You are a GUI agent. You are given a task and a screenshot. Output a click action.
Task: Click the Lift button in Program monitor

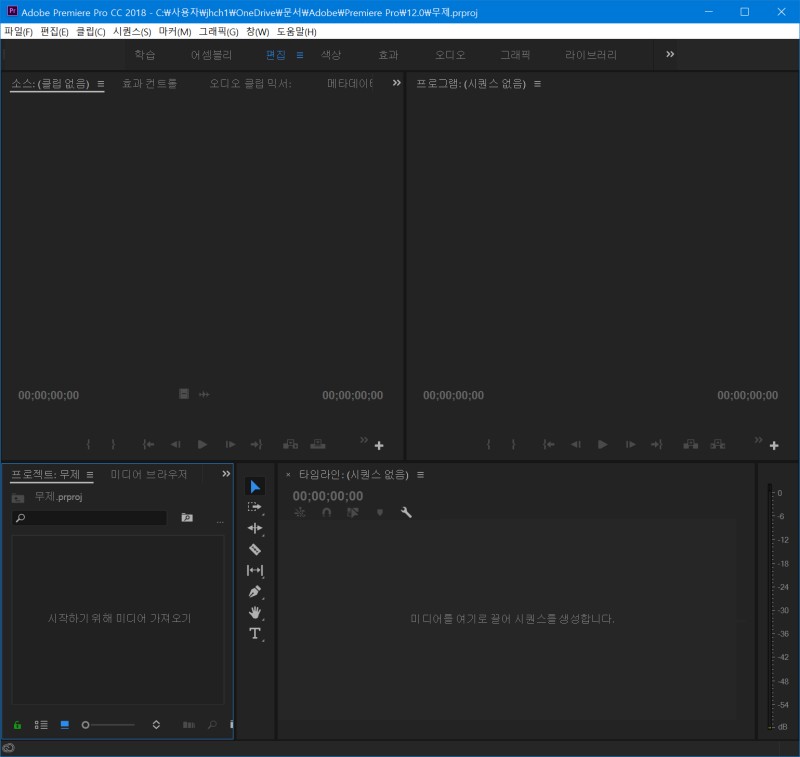(690, 444)
